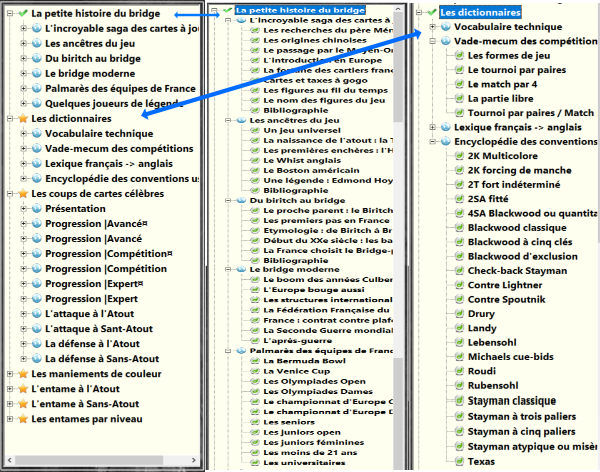This screenshot has height=472, width=600.
Task: Click the check icon beside Le Whist anglais
Action: (254, 162)
